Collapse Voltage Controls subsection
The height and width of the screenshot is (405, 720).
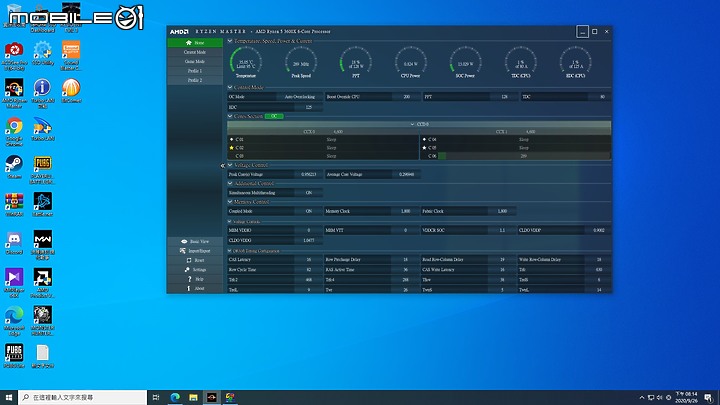click(230, 221)
